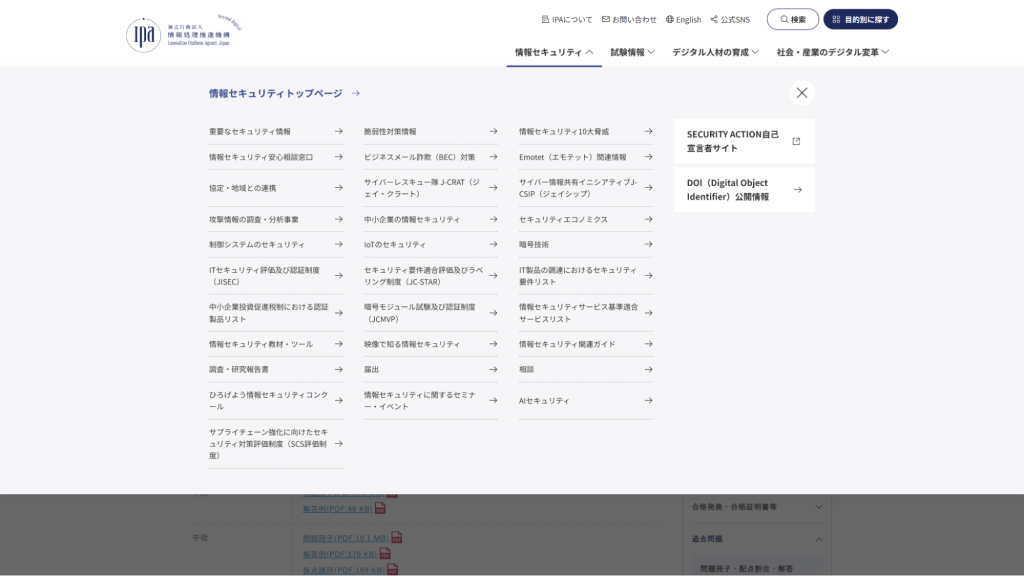This screenshot has height=576, width=1024.
Task: Expand 社会・産業のデジタル変革 menu
Action: 833,52
